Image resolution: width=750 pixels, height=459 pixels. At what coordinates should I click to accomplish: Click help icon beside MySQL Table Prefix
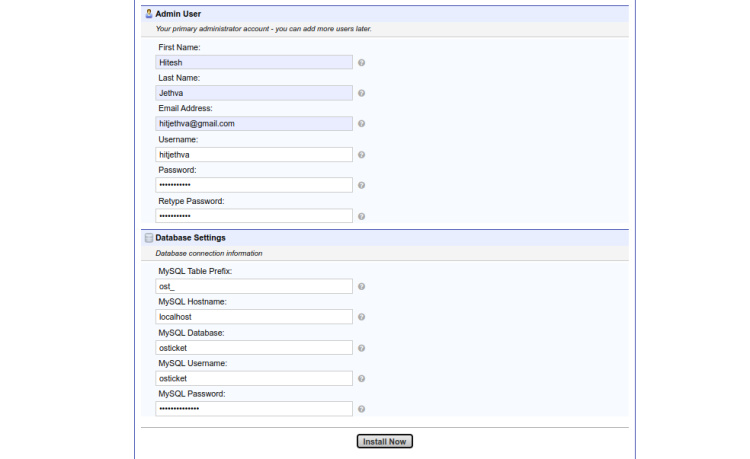pyautogui.click(x=361, y=286)
